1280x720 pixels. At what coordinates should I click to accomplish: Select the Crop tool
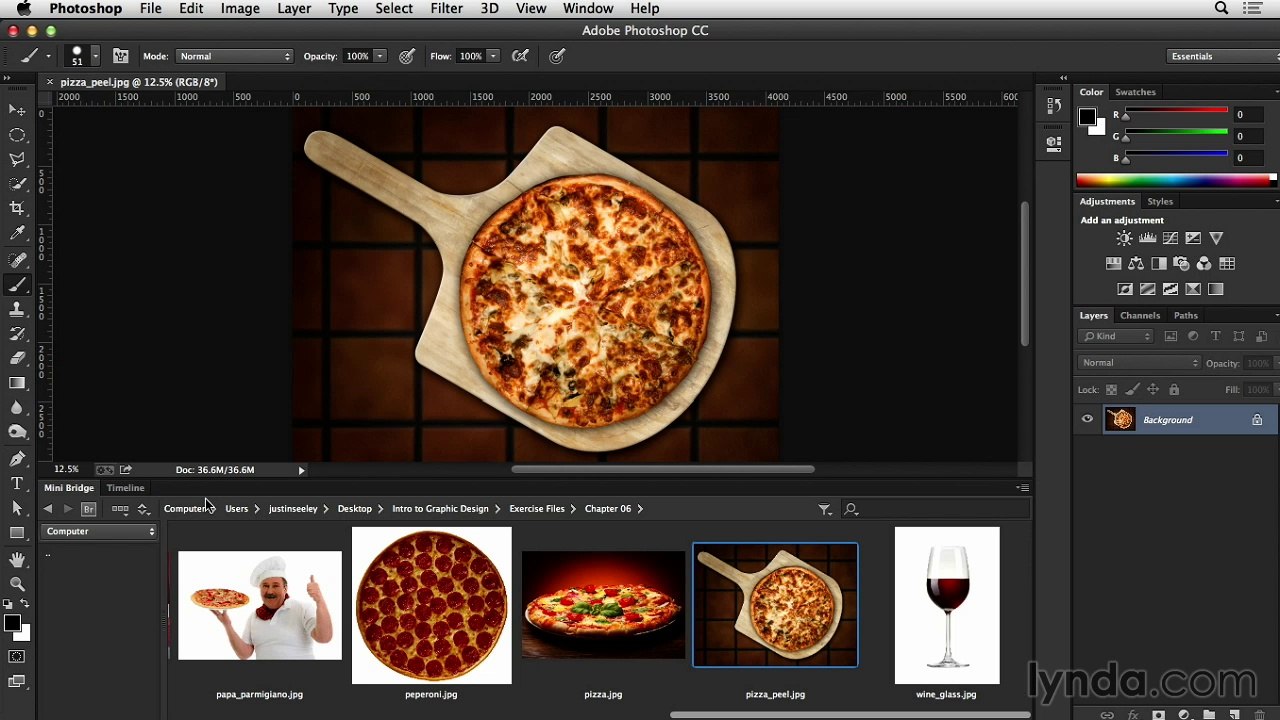17,208
